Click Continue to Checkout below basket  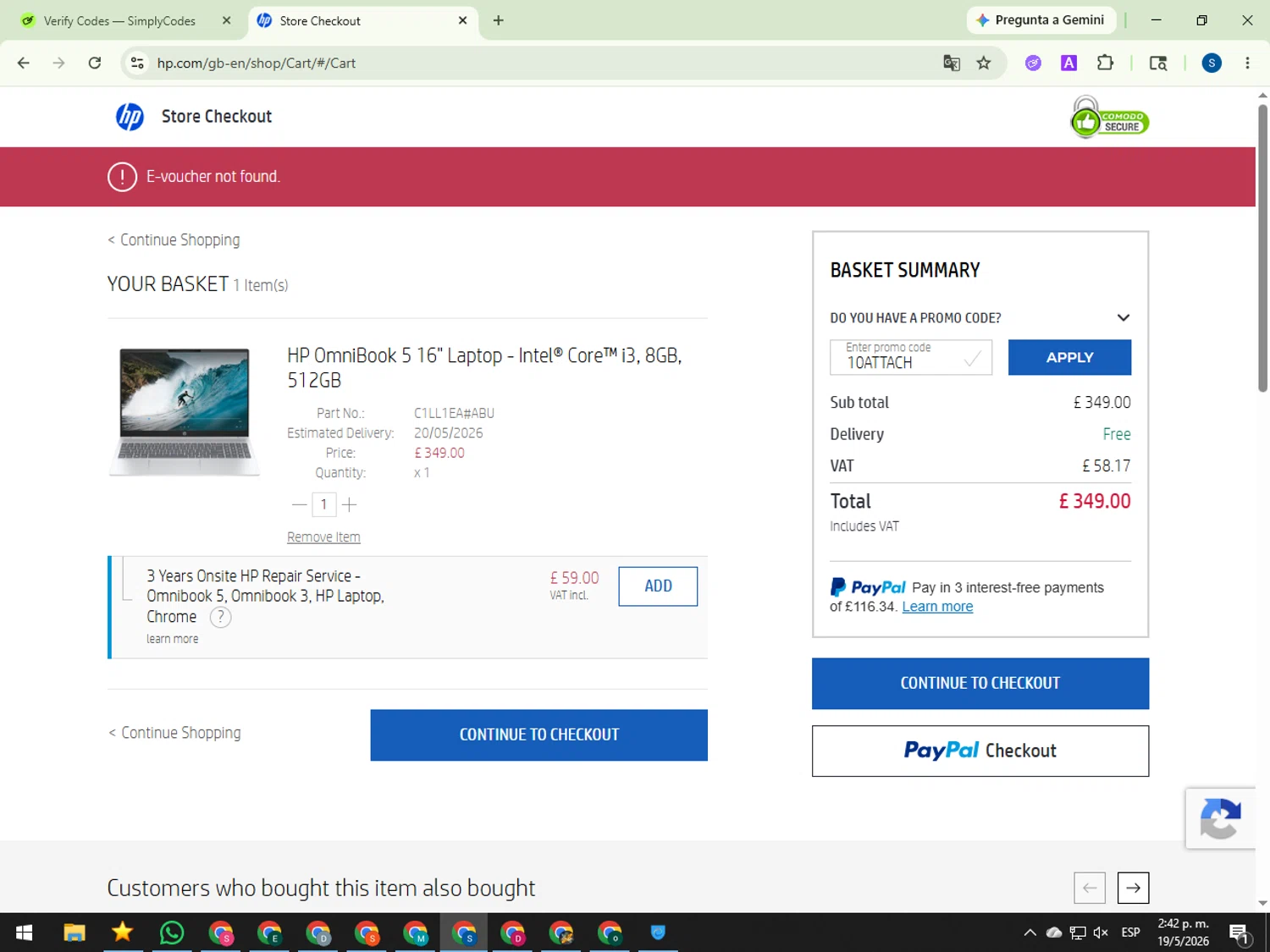click(x=538, y=735)
